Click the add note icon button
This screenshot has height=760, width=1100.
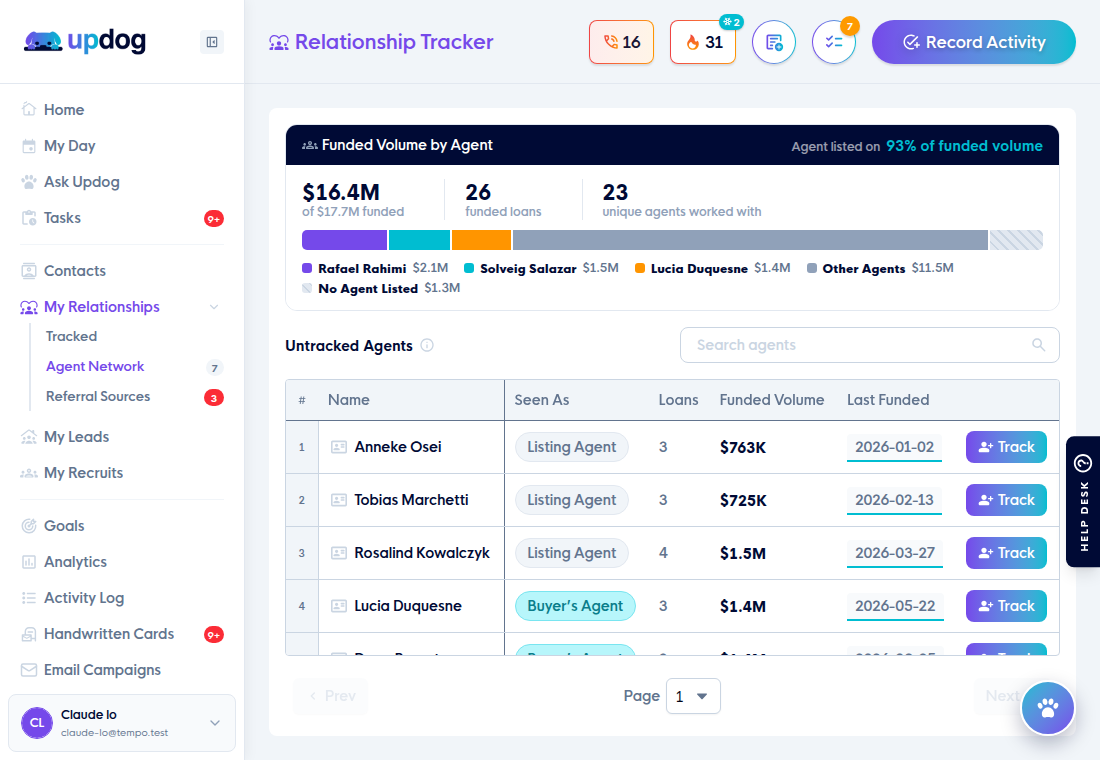(774, 42)
